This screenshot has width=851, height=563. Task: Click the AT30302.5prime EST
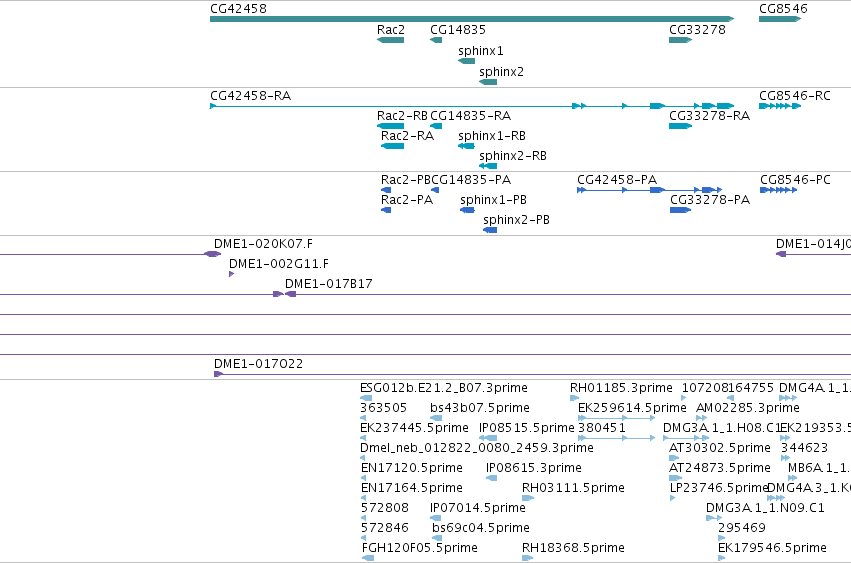point(674,458)
